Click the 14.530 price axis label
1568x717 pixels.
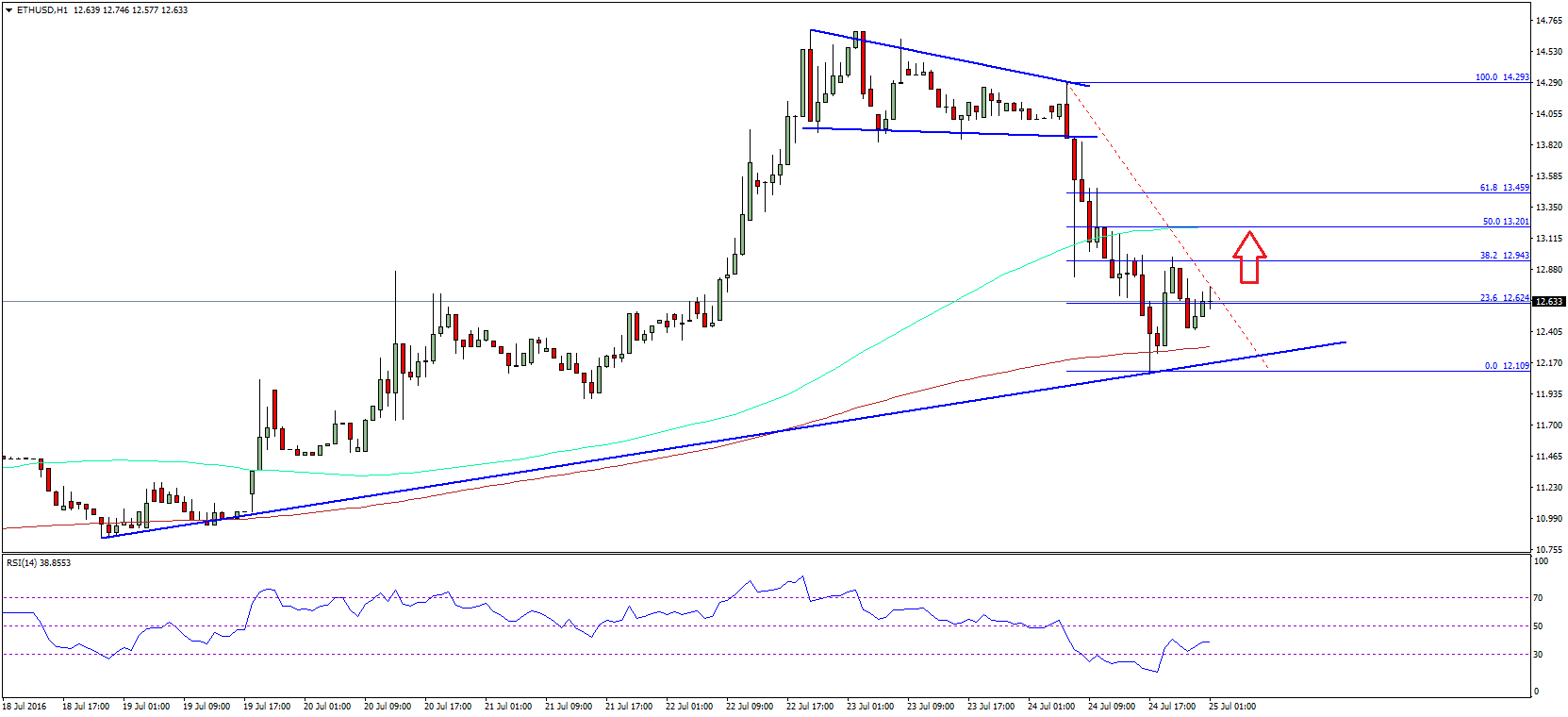[x=1548, y=52]
